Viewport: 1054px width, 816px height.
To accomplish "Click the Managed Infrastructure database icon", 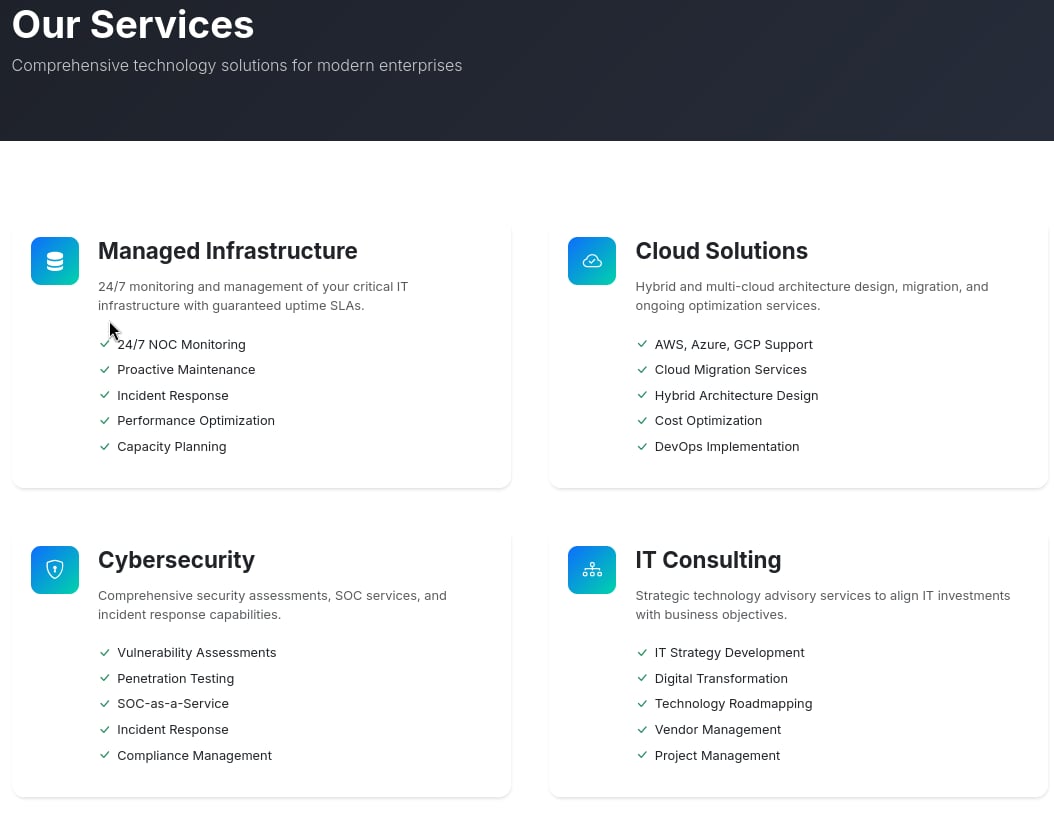I will (54, 261).
